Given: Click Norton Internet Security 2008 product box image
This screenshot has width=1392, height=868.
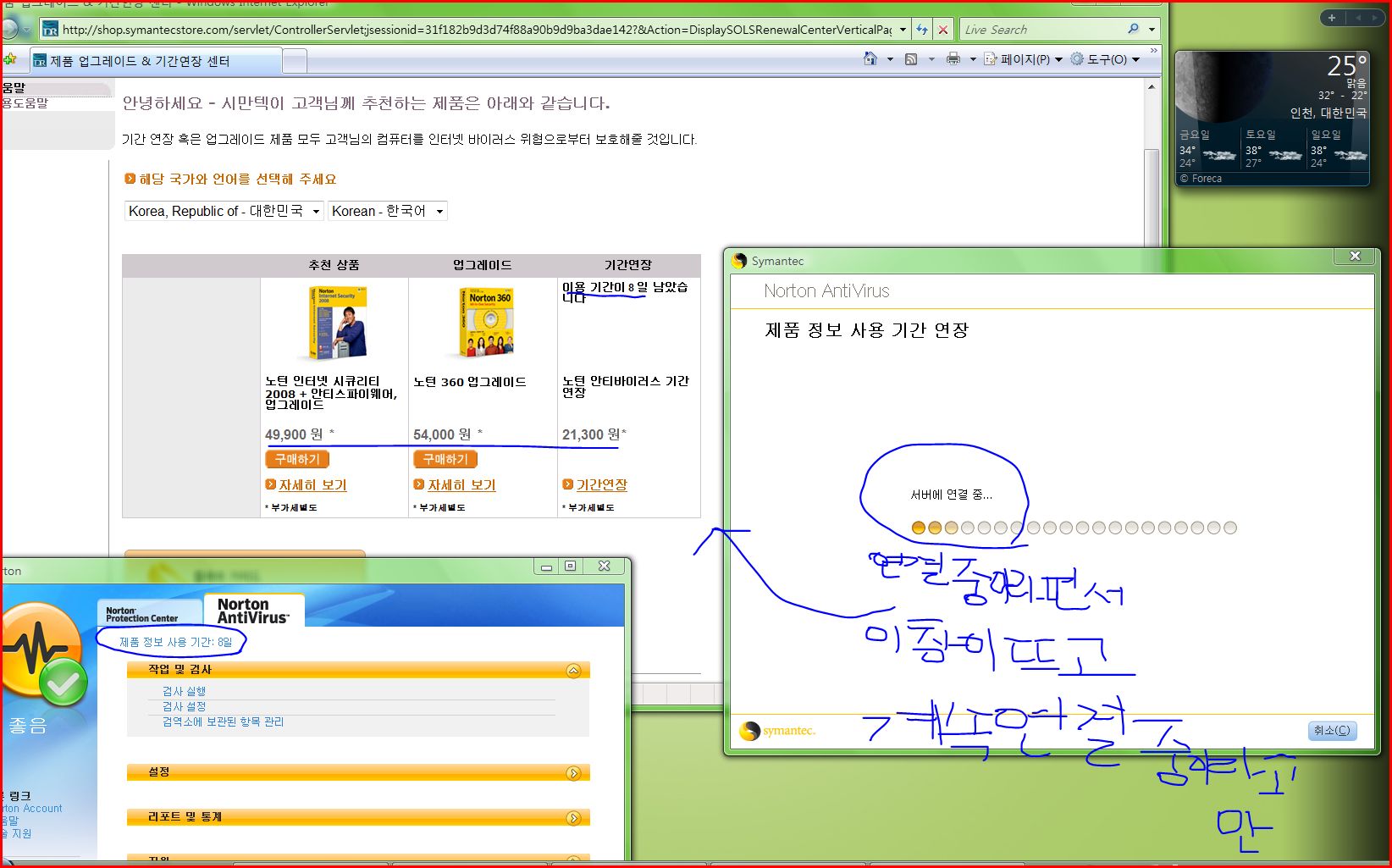Looking at the screenshot, I should point(337,323).
